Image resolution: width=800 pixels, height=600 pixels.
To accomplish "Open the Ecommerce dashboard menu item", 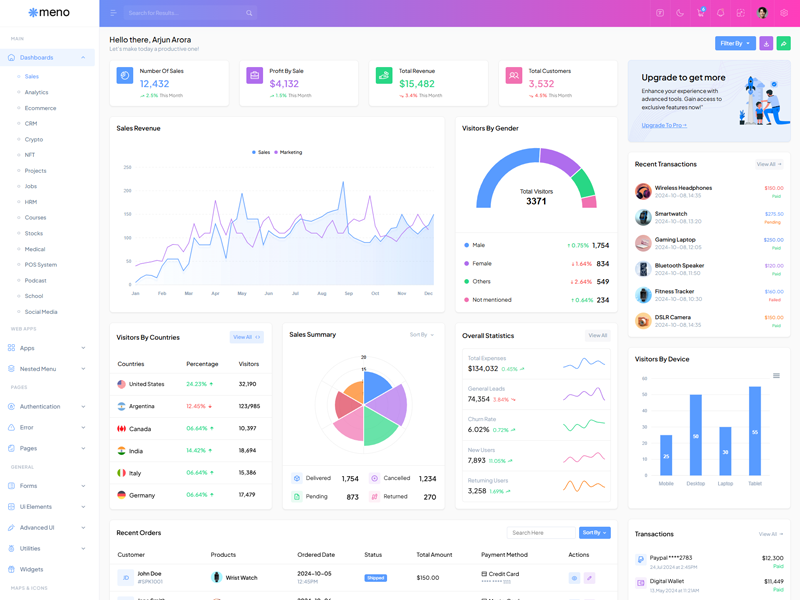I will [x=40, y=108].
